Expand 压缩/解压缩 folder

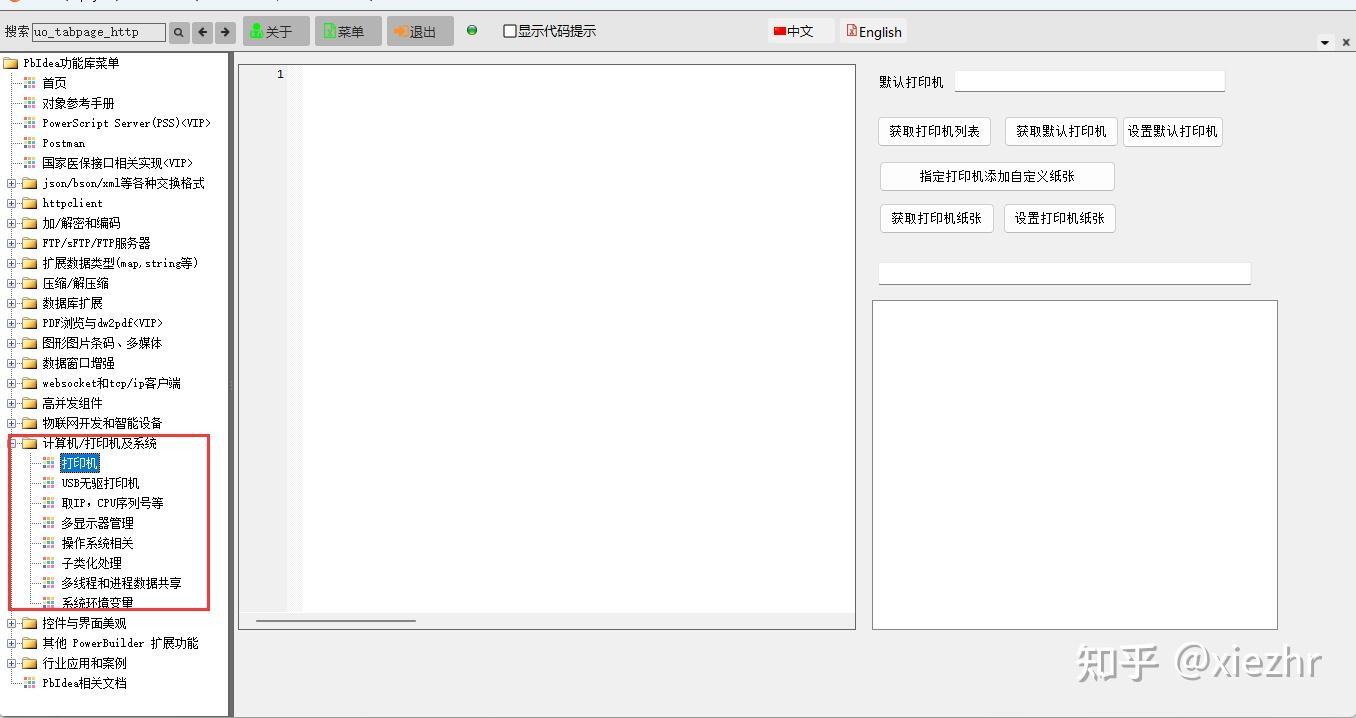click(12, 283)
